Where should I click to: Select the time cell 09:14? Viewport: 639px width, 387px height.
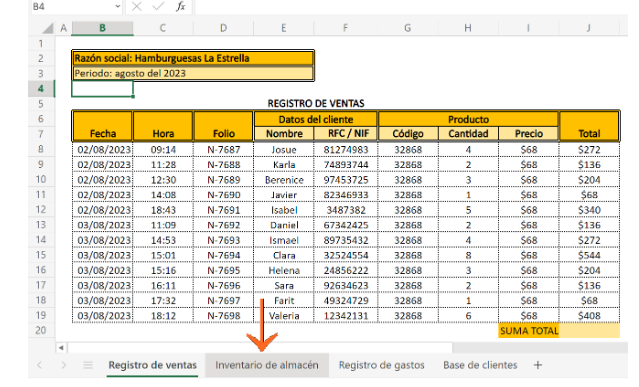pyautogui.click(x=163, y=150)
